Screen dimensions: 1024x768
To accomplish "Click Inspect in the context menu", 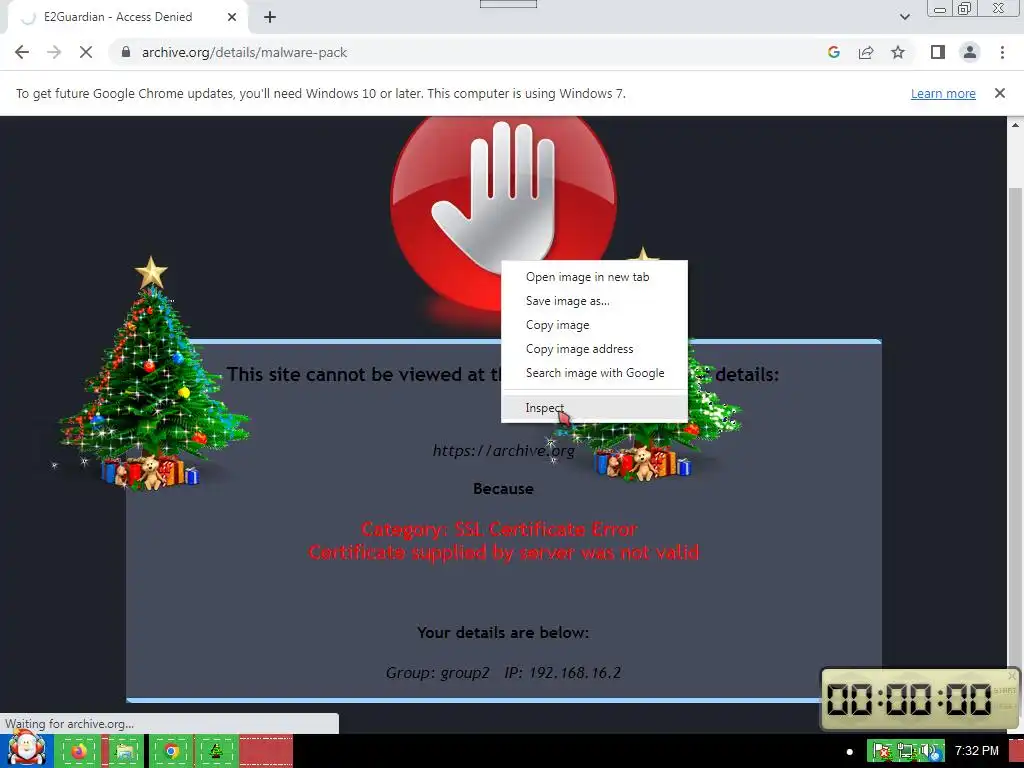I will (594, 408).
